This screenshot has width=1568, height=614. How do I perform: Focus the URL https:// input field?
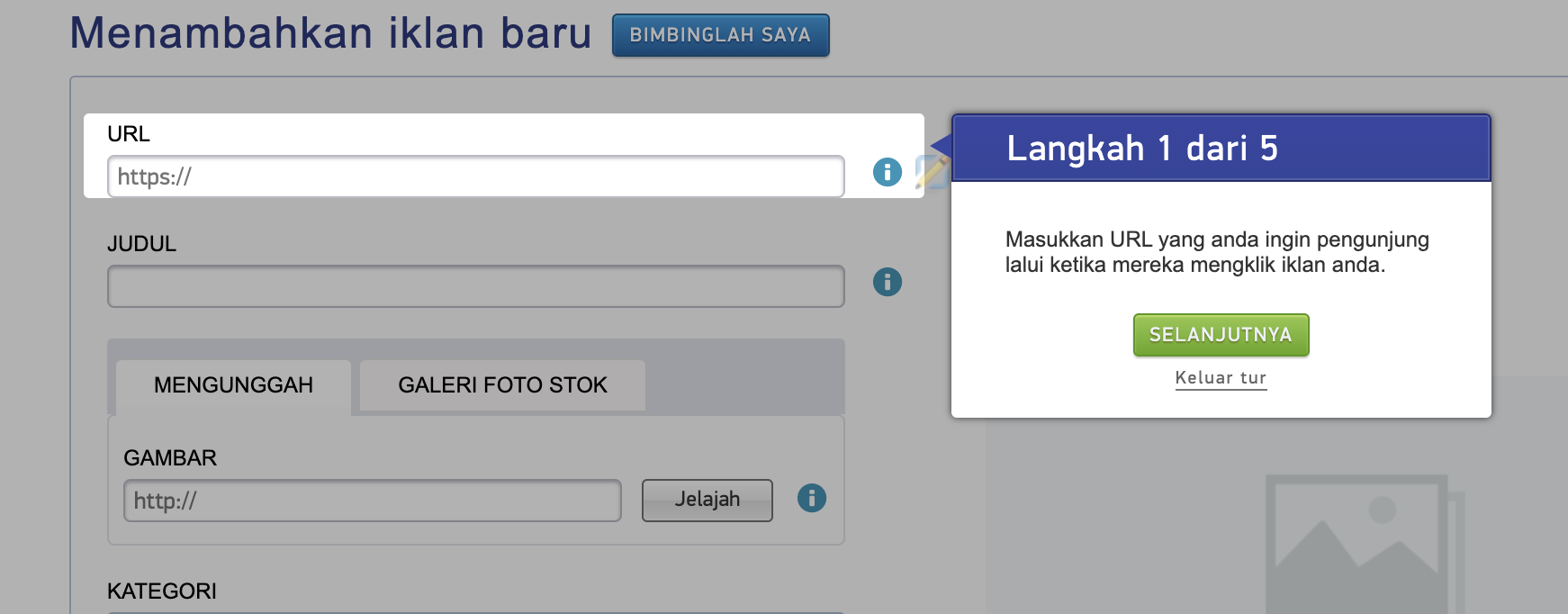pos(475,176)
